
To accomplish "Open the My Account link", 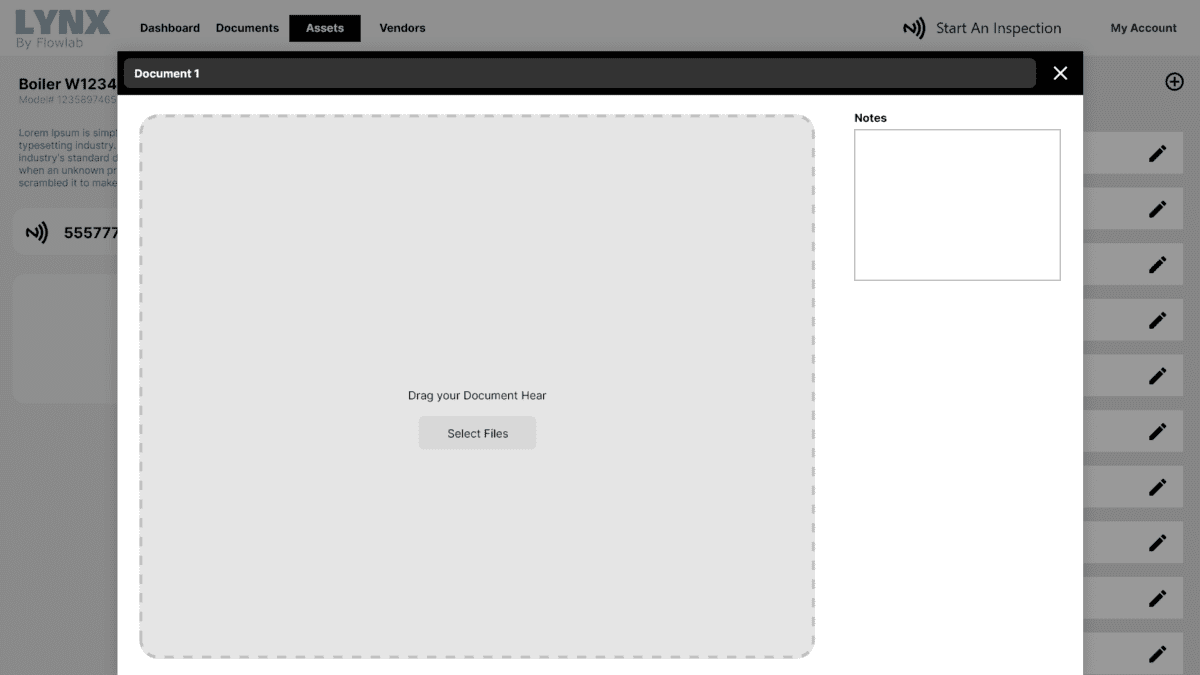I will tap(1143, 28).
